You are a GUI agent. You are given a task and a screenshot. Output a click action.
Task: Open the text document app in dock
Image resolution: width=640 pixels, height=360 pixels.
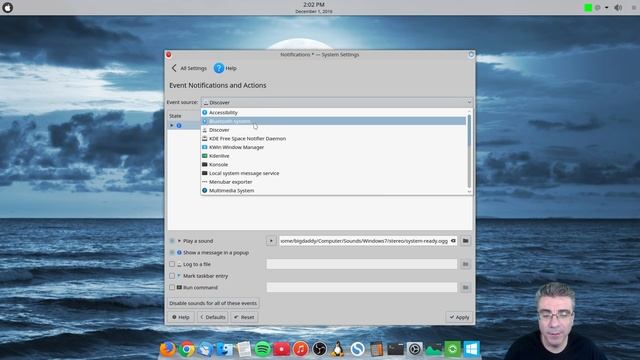coord(244,349)
